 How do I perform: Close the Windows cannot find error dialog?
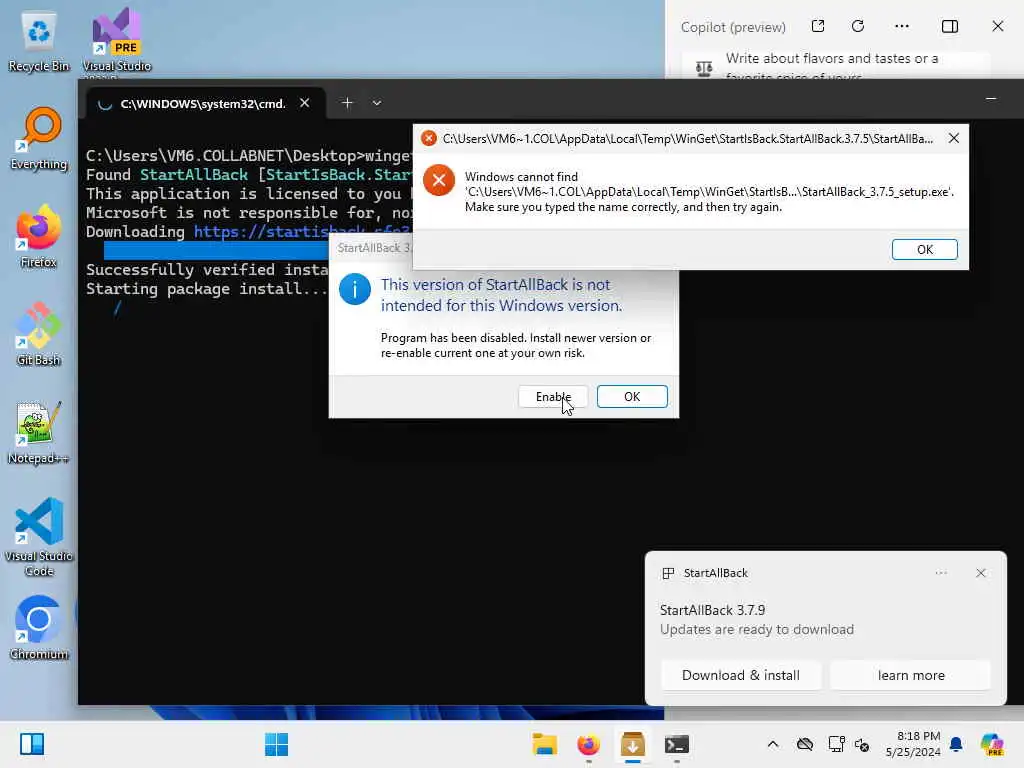953,138
